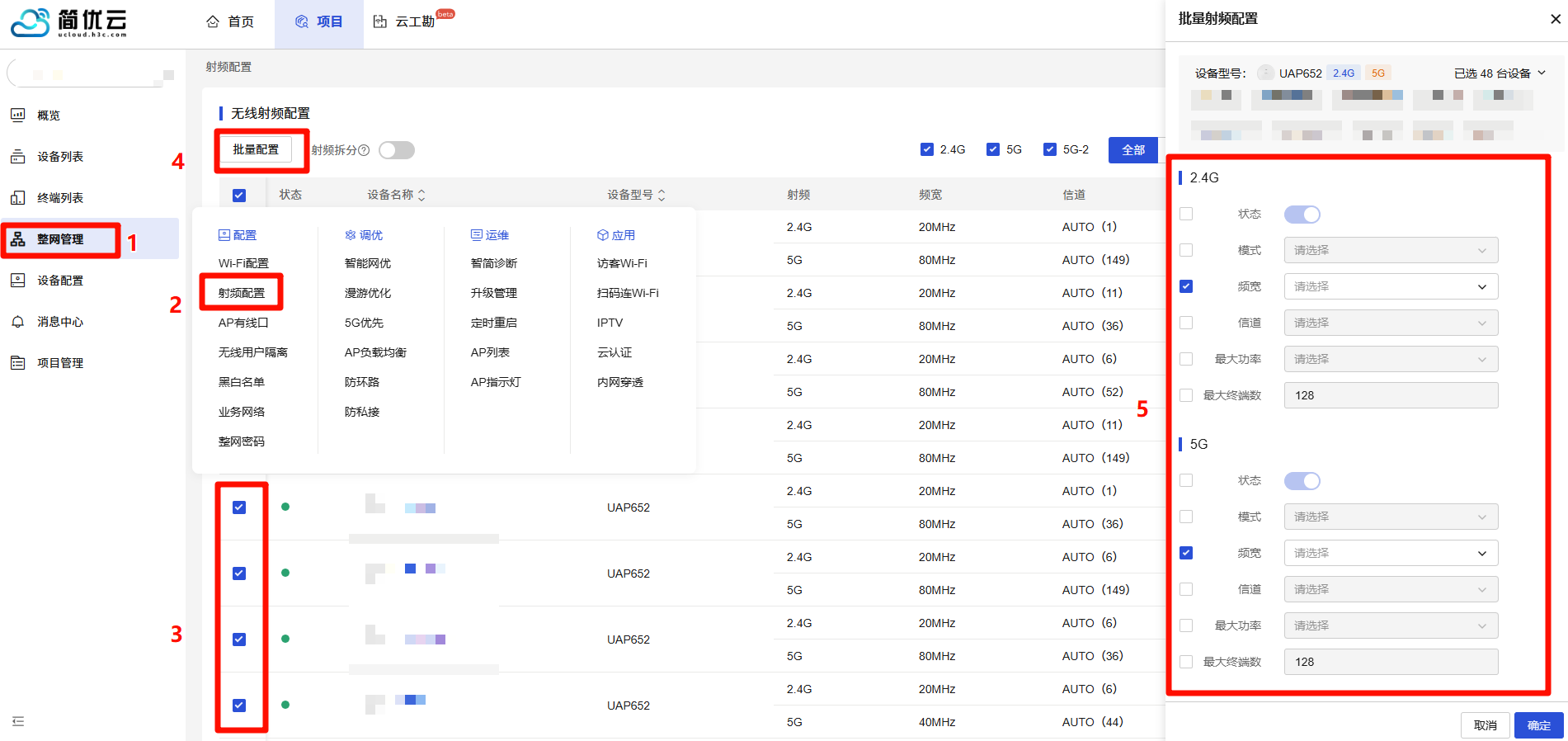The width and height of the screenshot is (1568, 741).
Task: Click the 设备列表 device list icon
Action: click(x=18, y=157)
